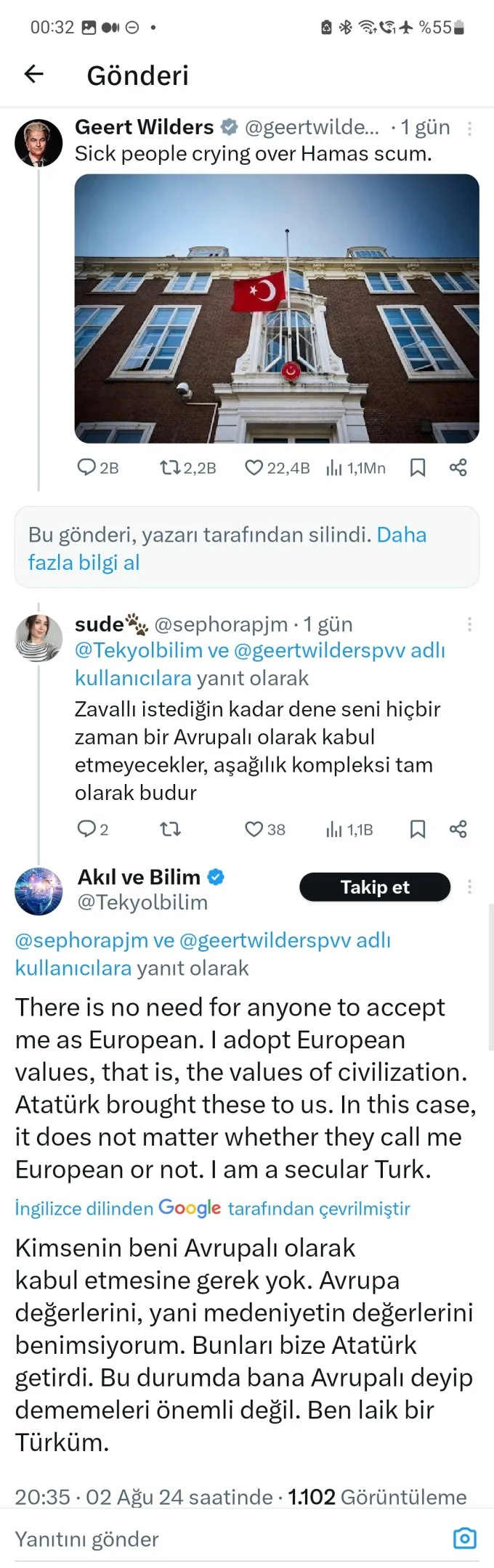Viewport: 494px width, 1568px height.
Task: Like Geert Wilders' post with 22,4B likes
Action: tap(254, 467)
